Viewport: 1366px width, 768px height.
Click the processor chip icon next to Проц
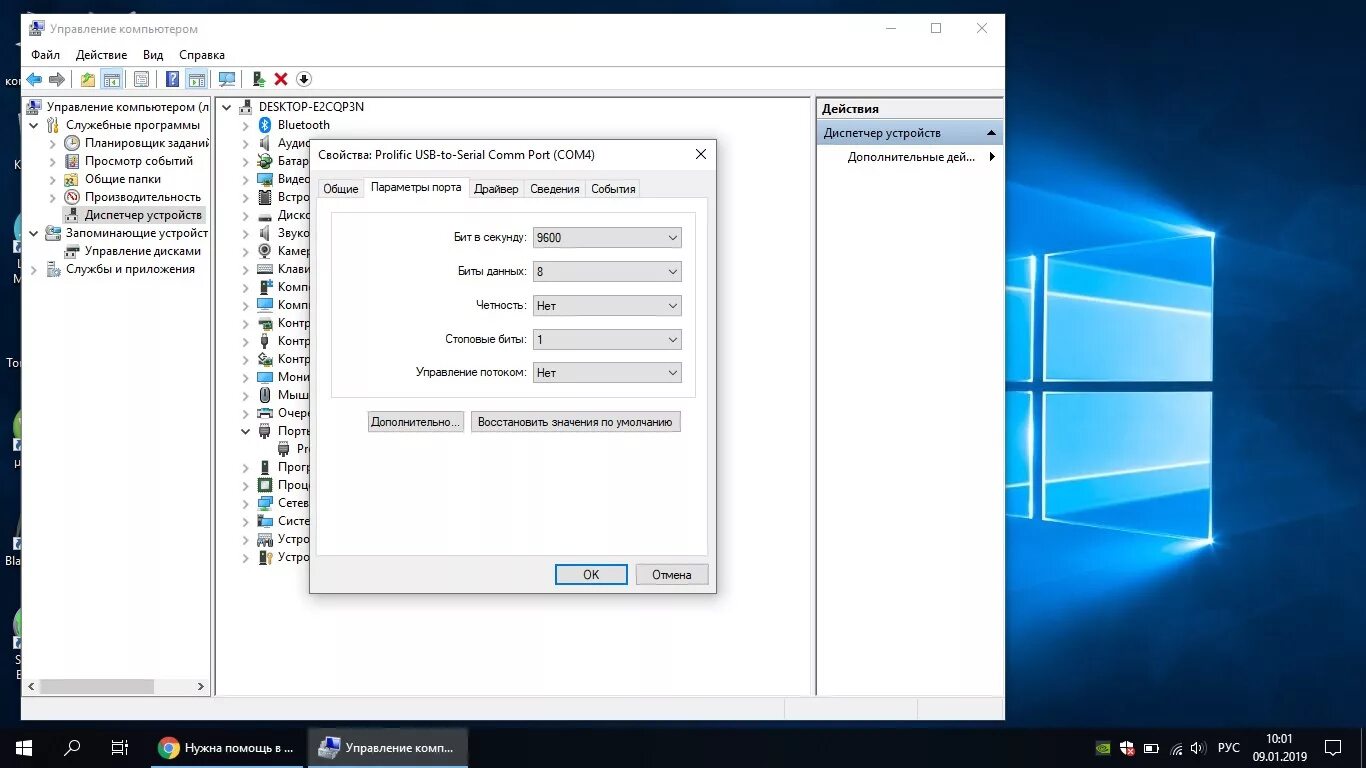[x=265, y=485]
